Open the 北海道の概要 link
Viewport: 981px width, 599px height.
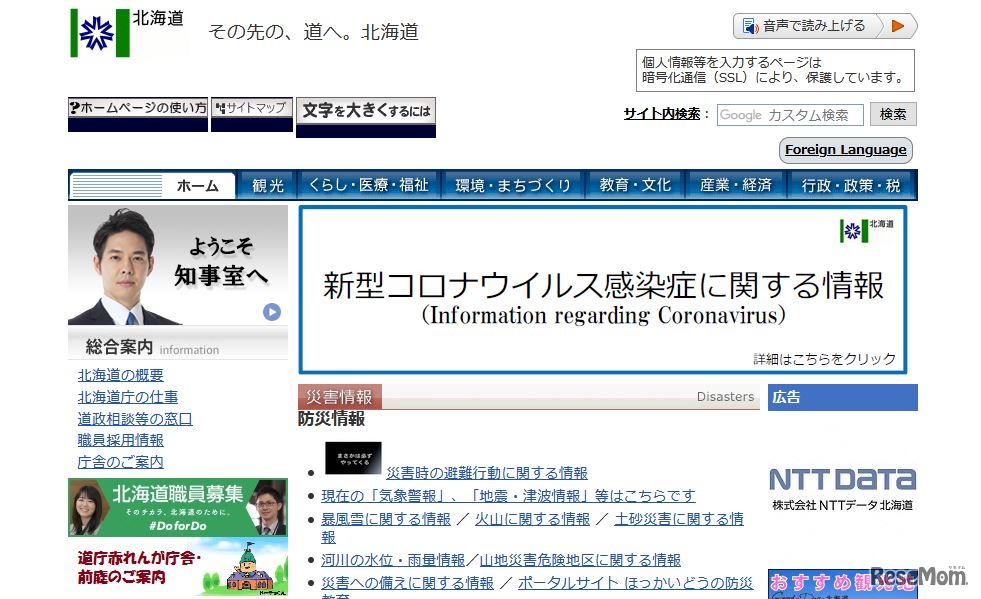(120, 375)
